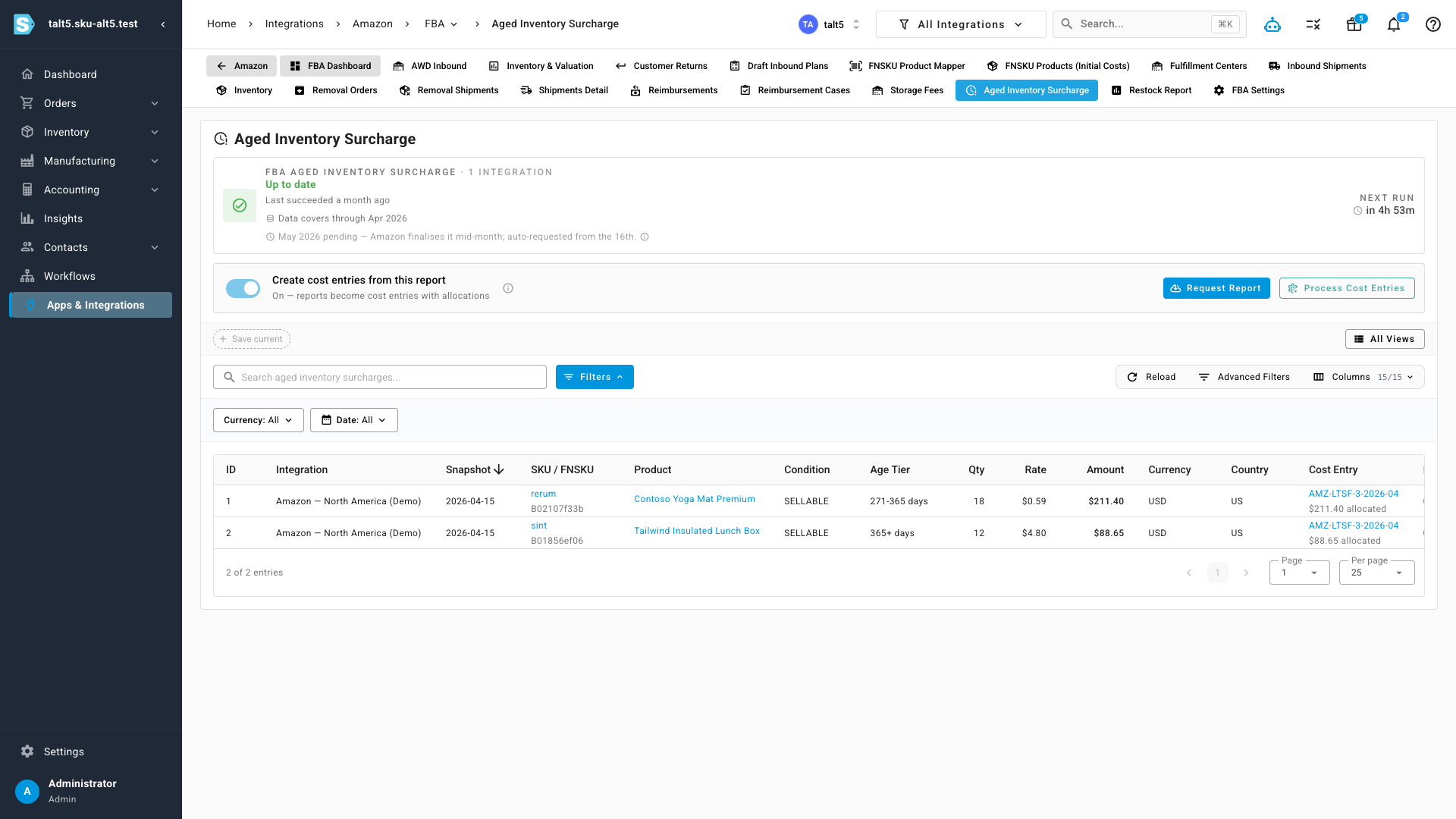Screen dimensions: 1456x819
Task: Switch to FNSKU Product Mapper tab
Action: (x=908, y=66)
